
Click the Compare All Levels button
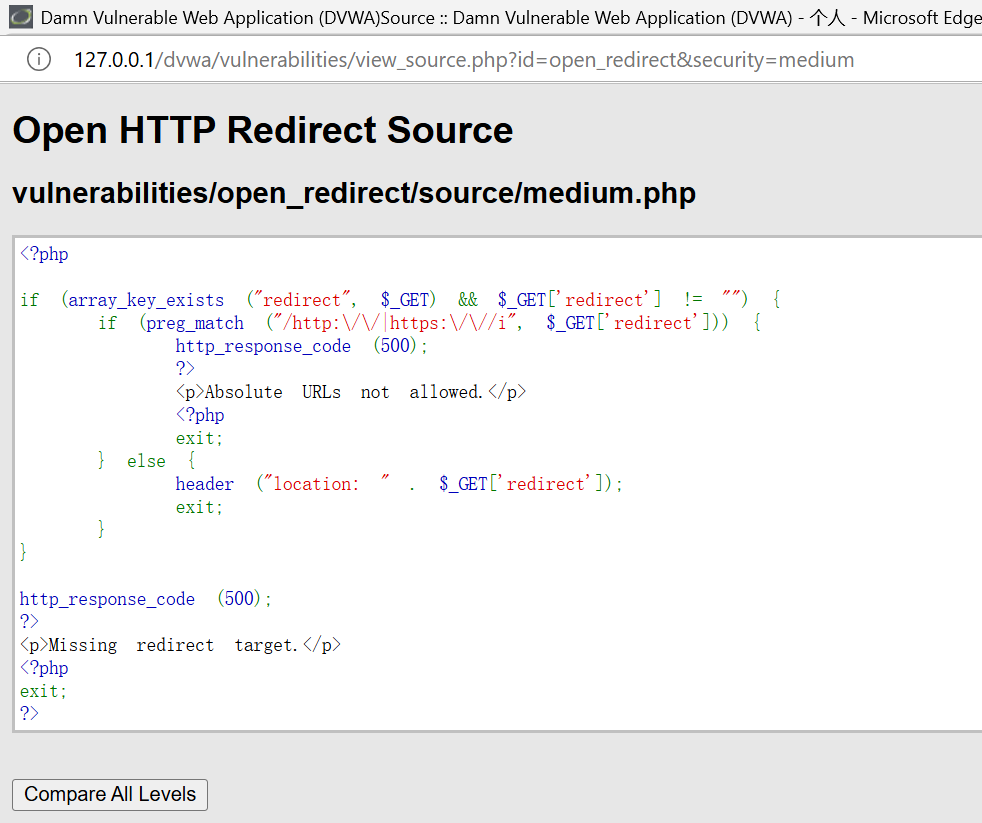click(110, 794)
